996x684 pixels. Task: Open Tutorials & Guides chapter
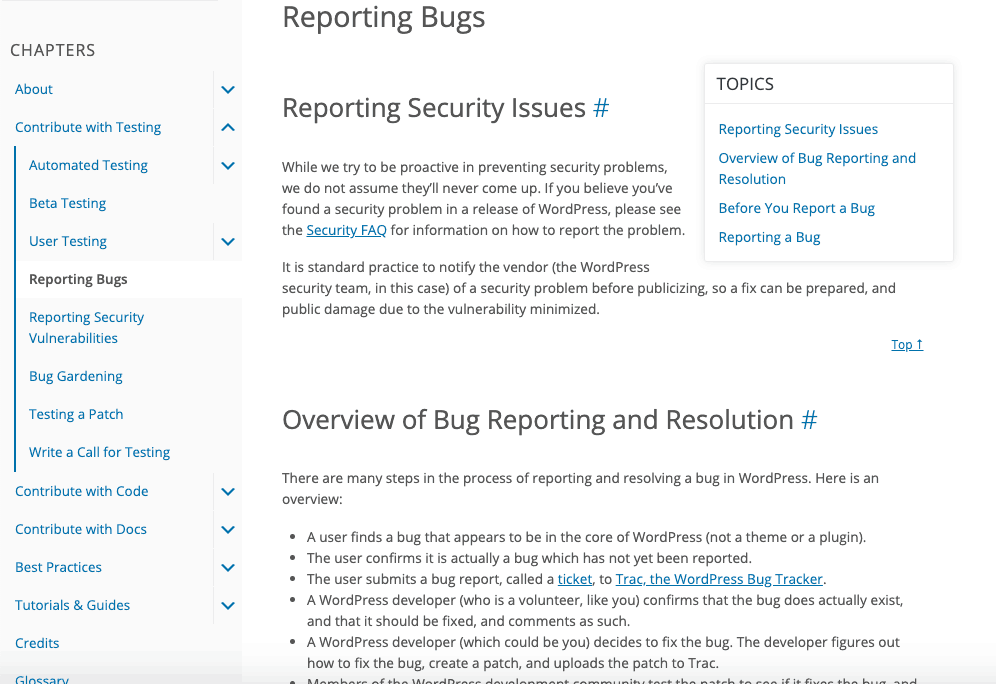(72, 606)
